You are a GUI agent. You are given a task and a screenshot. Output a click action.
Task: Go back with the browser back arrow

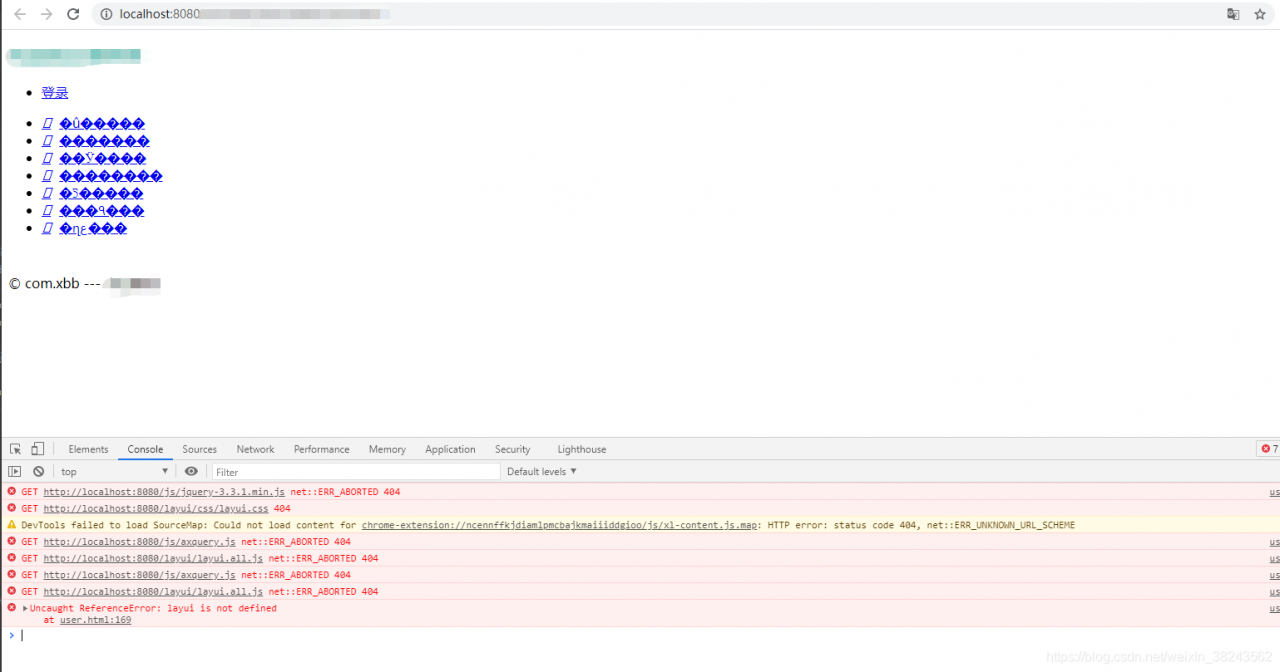pos(20,14)
